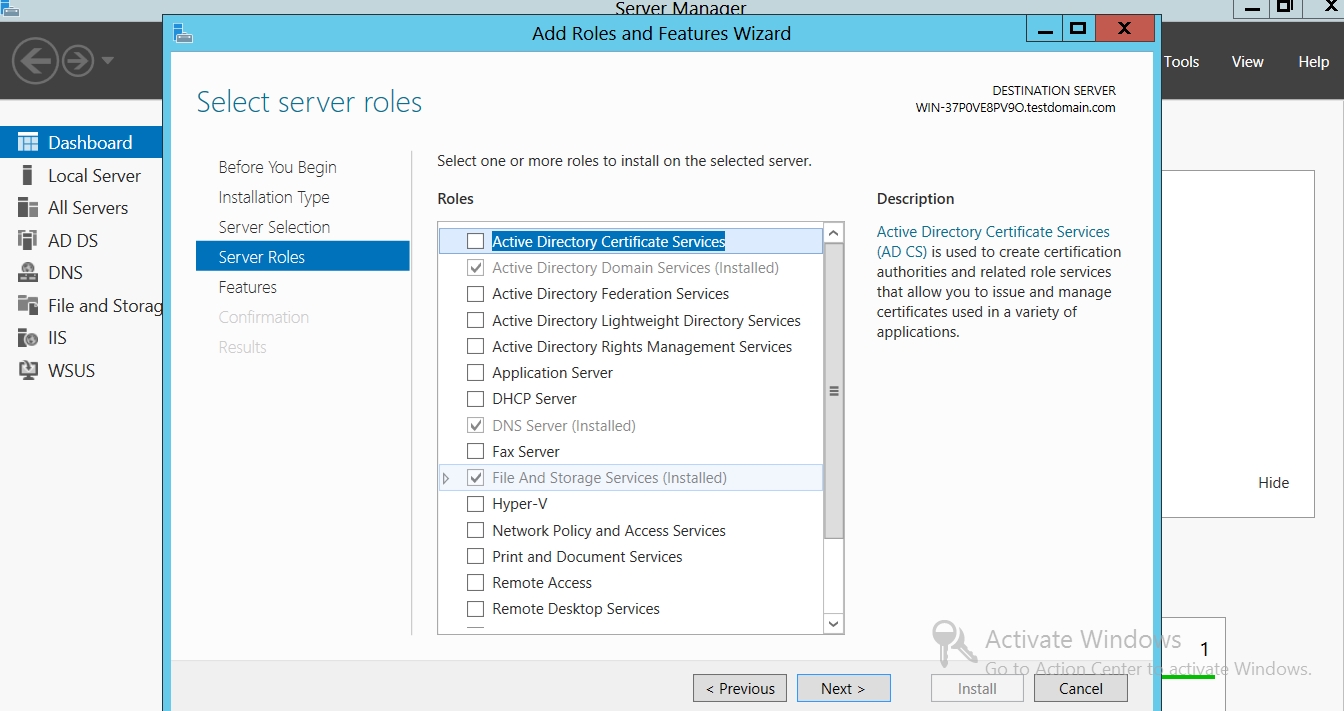Viewport: 1344px width, 711px height.
Task: Go to Before You Begin step
Action: coord(277,167)
